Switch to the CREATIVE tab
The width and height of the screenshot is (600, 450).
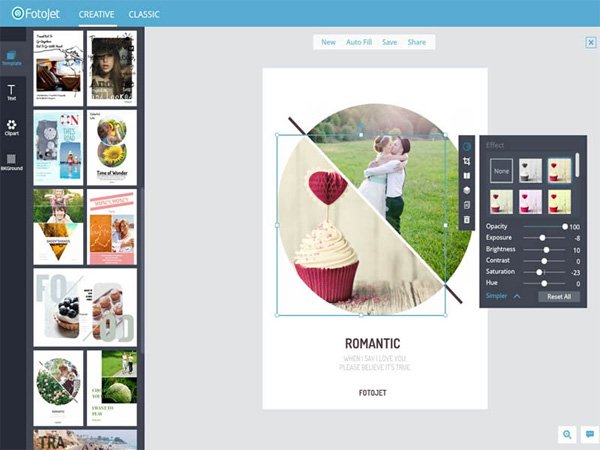(x=96, y=15)
